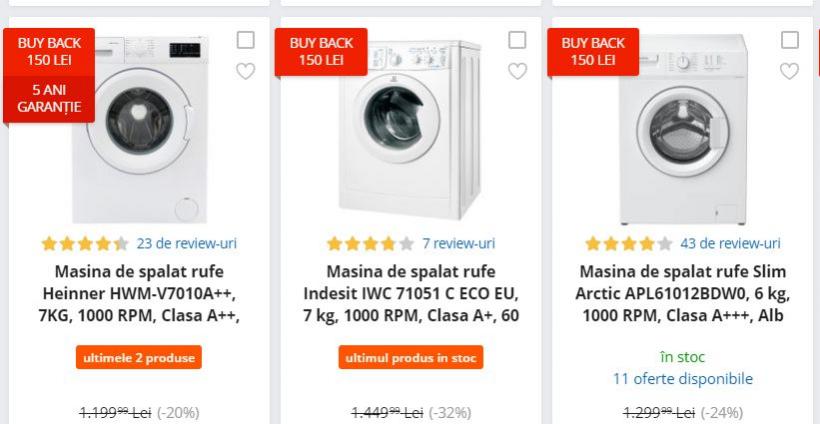Viewport: 820px width, 424px height.
Task: Open 23 de review-uri link
Action: coord(186,243)
